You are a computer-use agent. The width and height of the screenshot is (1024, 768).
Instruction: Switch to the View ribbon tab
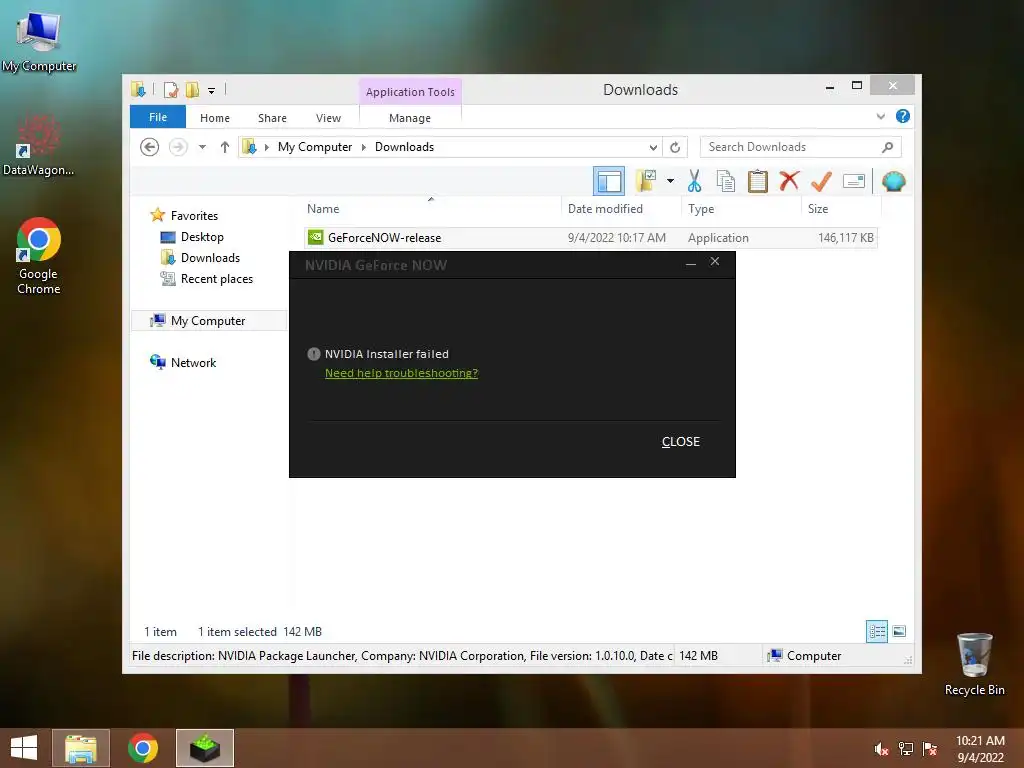328,118
